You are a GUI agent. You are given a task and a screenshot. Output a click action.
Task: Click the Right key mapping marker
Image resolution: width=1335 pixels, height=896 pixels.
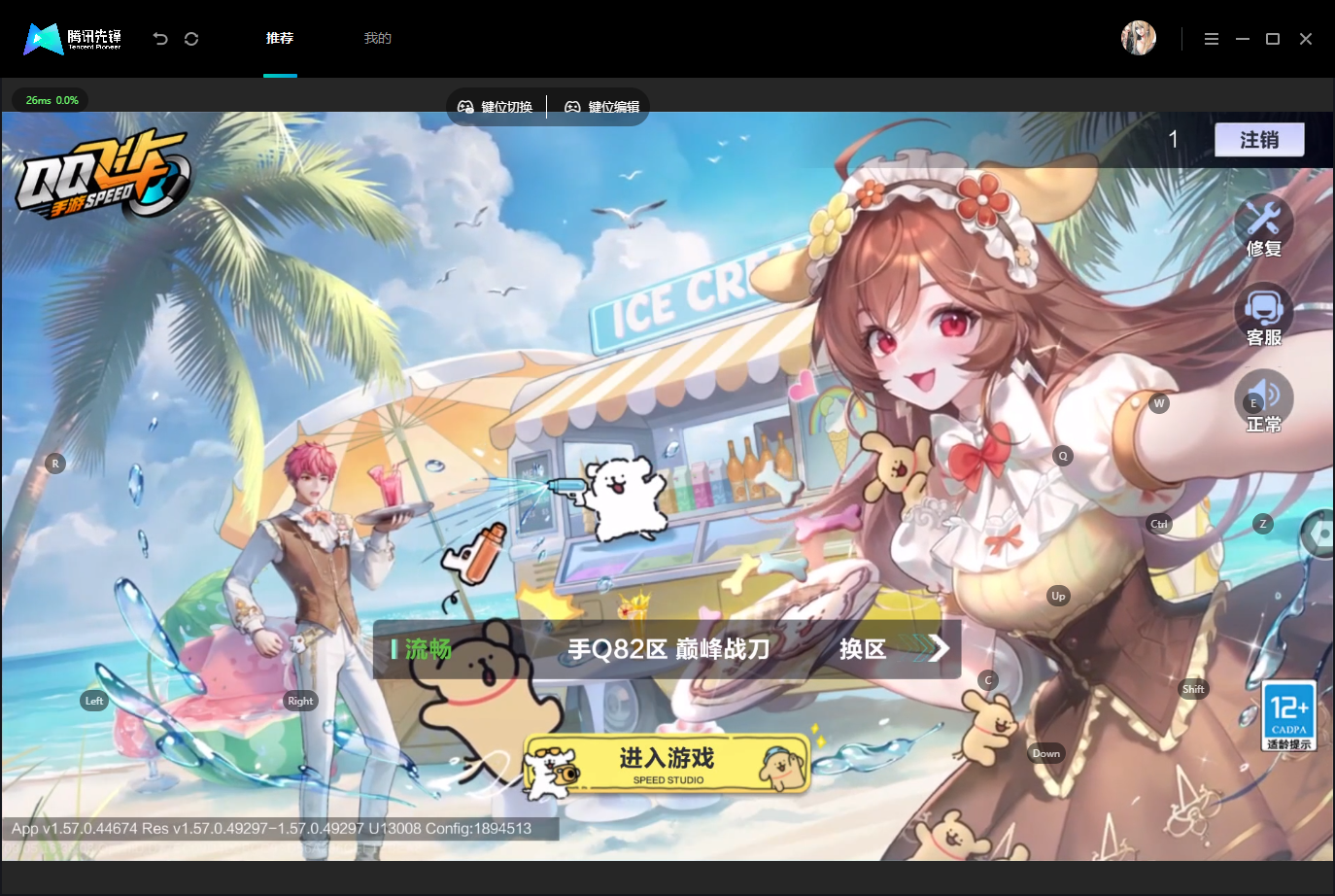[300, 701]
